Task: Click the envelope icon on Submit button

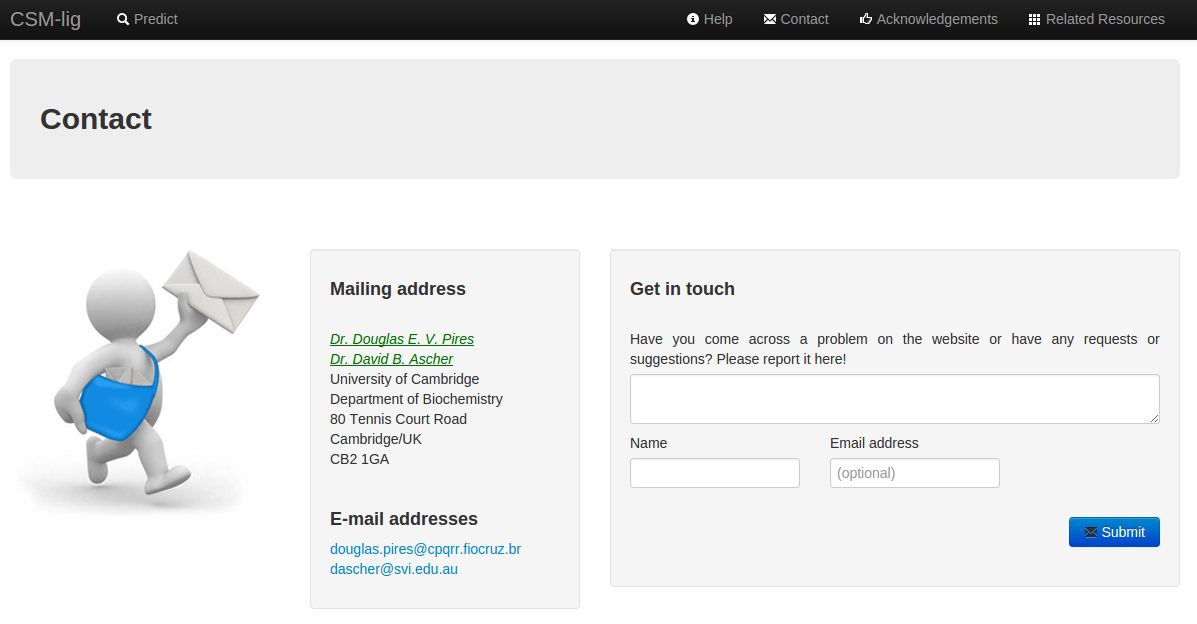Action: pyautogui.click(x=1091, y=532)
